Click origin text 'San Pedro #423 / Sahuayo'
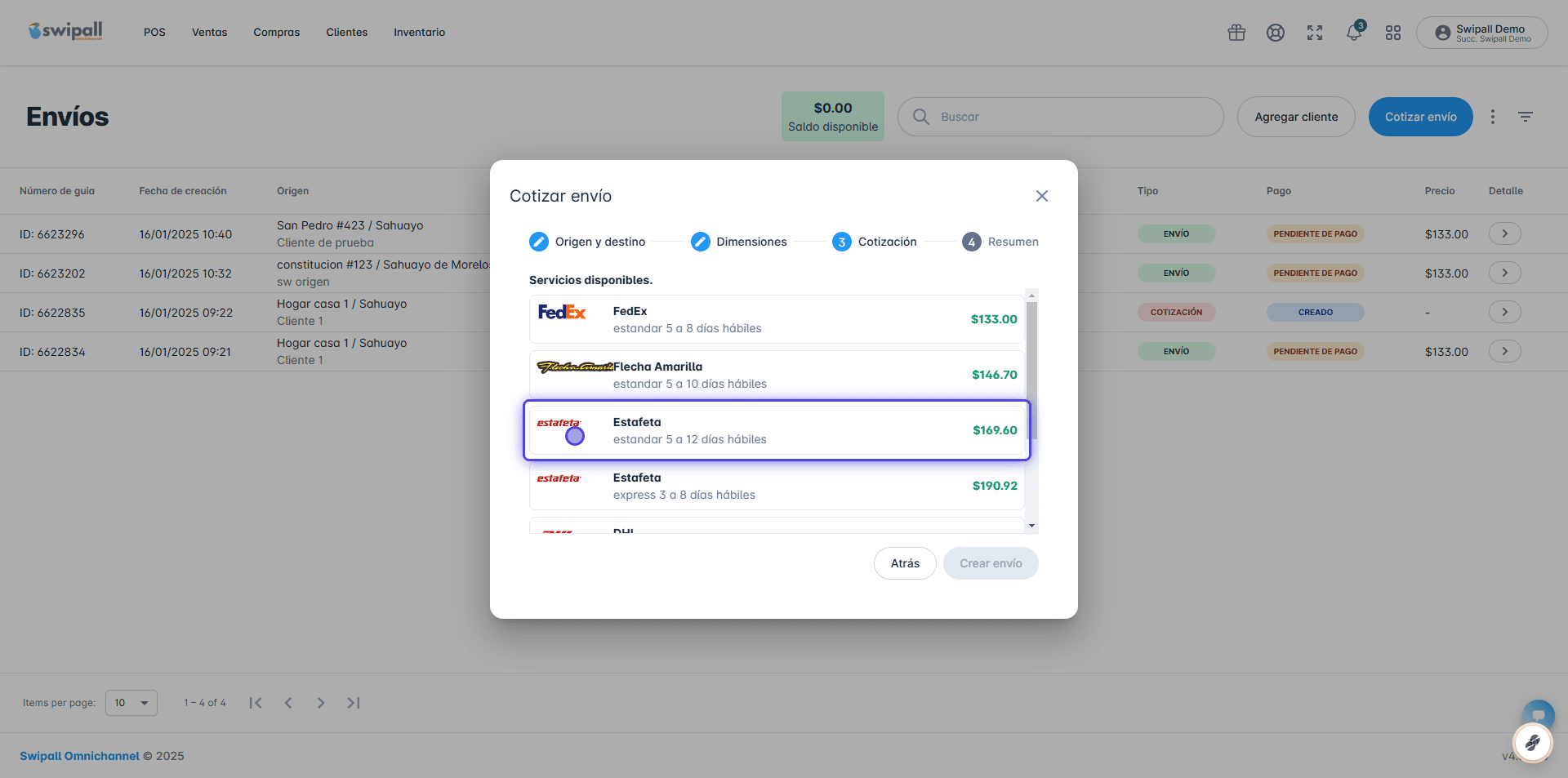The width and height of the screenshot is (1568, 778). pos(350,225)
